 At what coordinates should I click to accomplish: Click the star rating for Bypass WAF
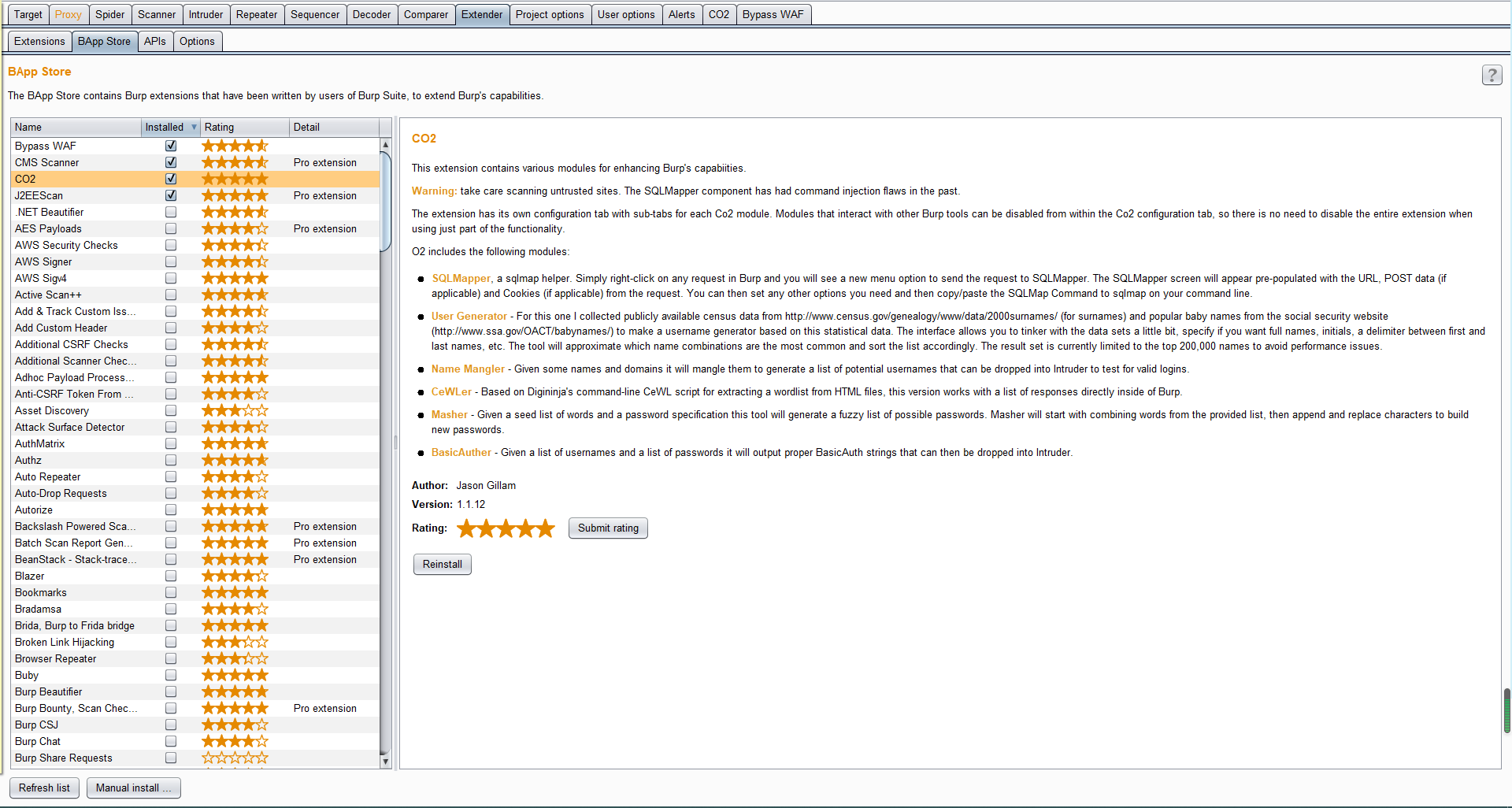click(x=235, y=146)
